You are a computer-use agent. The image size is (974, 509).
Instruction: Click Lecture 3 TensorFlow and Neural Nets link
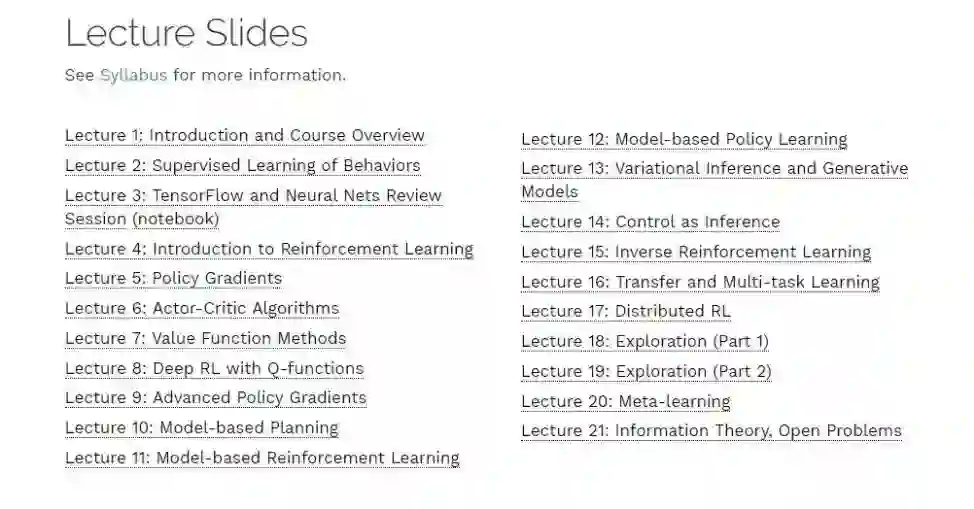253,196
